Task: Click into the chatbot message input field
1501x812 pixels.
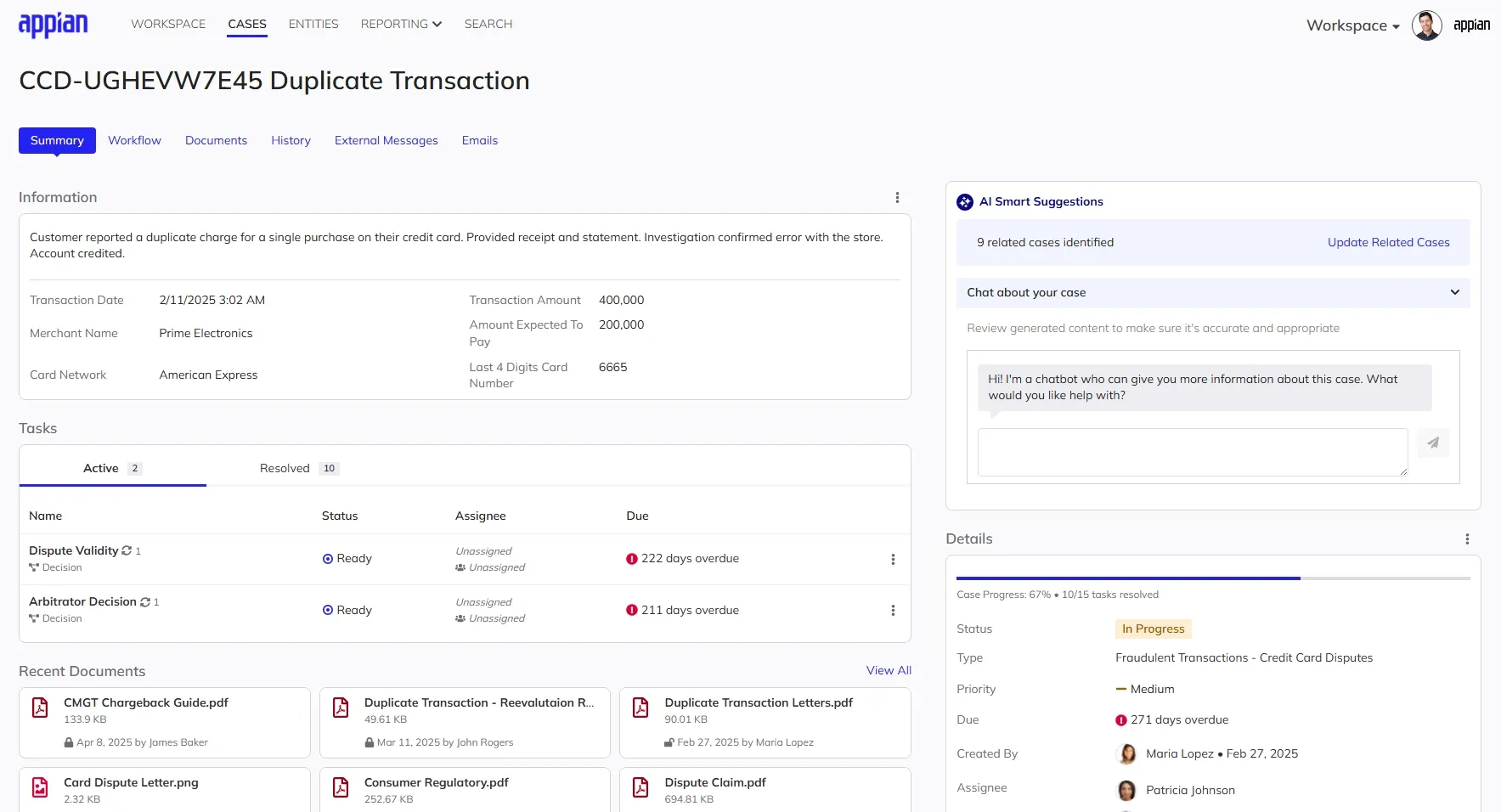Action: coord(1189,452)
